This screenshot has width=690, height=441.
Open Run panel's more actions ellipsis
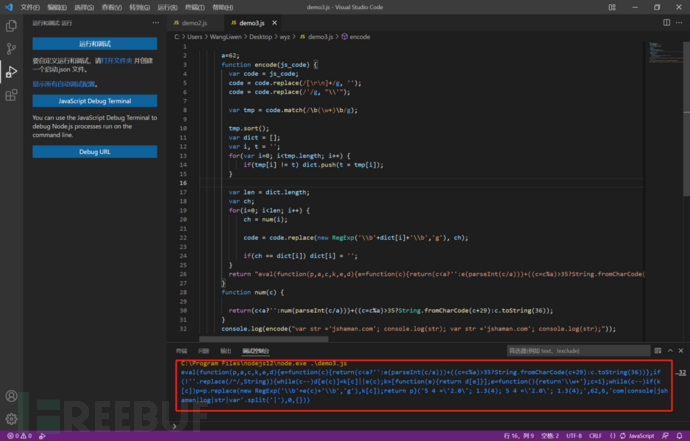[x=153, y=21]
